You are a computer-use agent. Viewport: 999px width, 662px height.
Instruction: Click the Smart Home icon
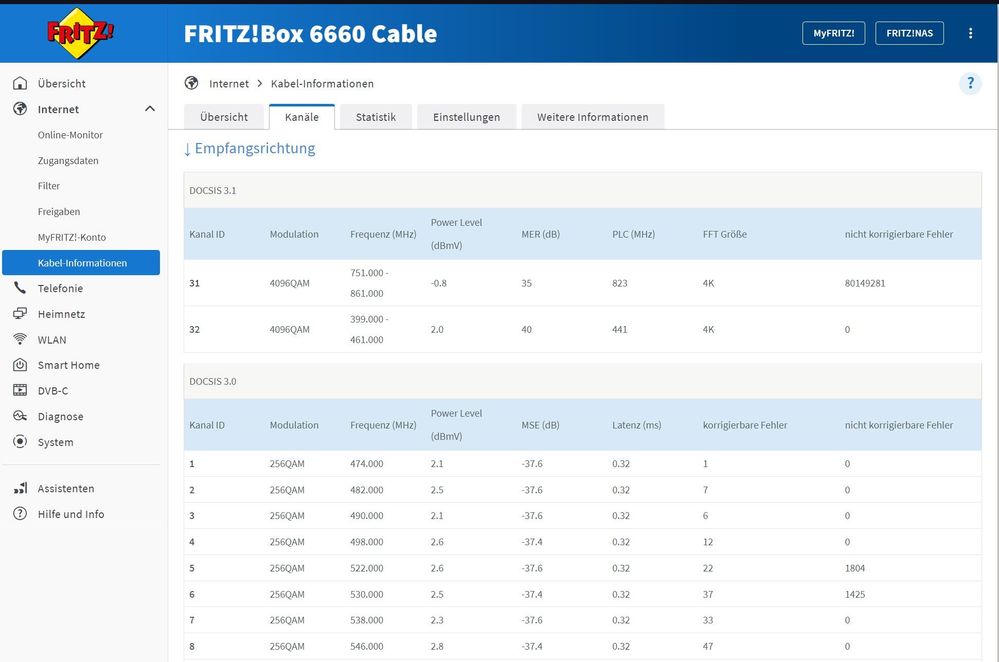click(20, 365)
